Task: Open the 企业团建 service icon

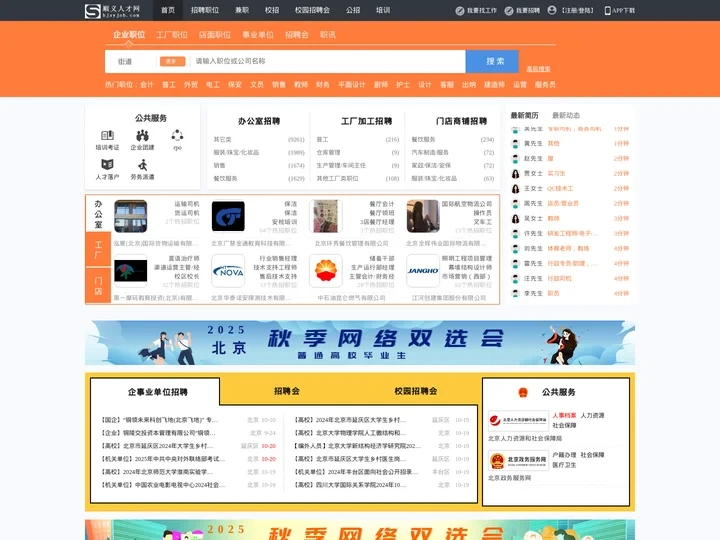Action: 142,135
